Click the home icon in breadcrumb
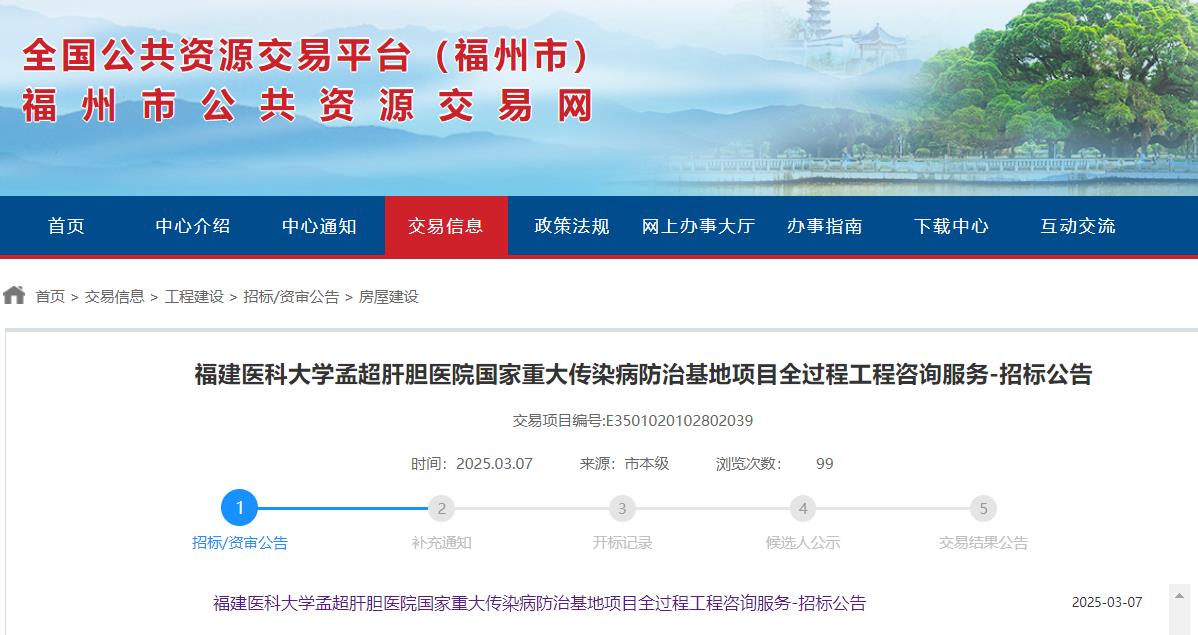Image resolution: width=1198 pixels, height=635 pixels. click(14, 295)
